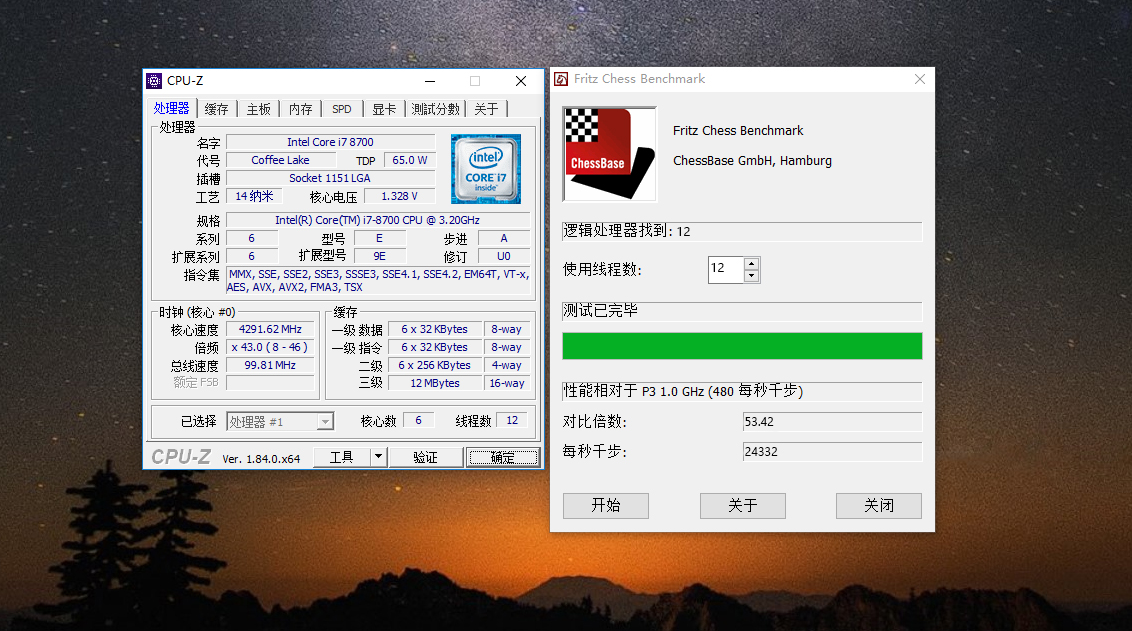Viewport: 1132px width, 631px height.
Task: Click the 测试已完毕 status text
Action: 742,311
